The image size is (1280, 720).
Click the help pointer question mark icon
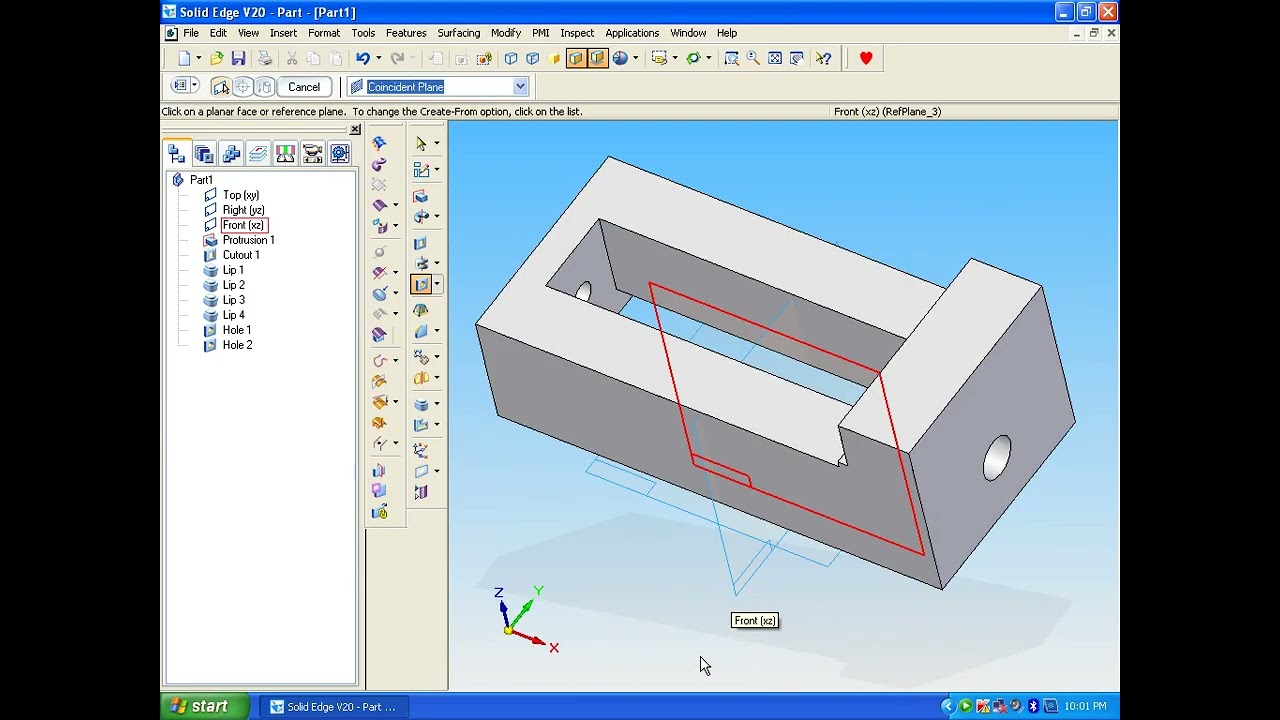[823, 58]
